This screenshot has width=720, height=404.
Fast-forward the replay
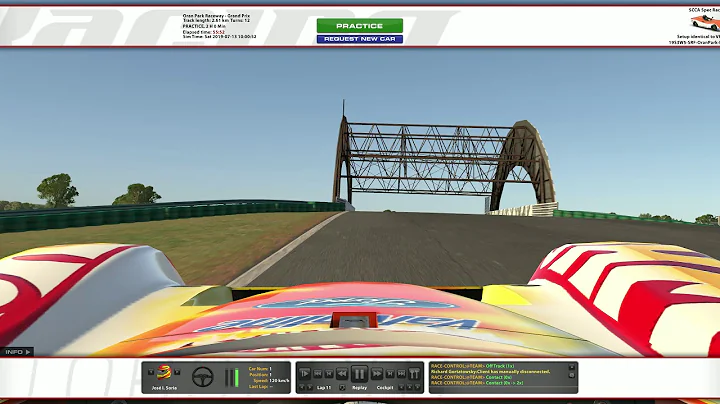coord(377,374)
